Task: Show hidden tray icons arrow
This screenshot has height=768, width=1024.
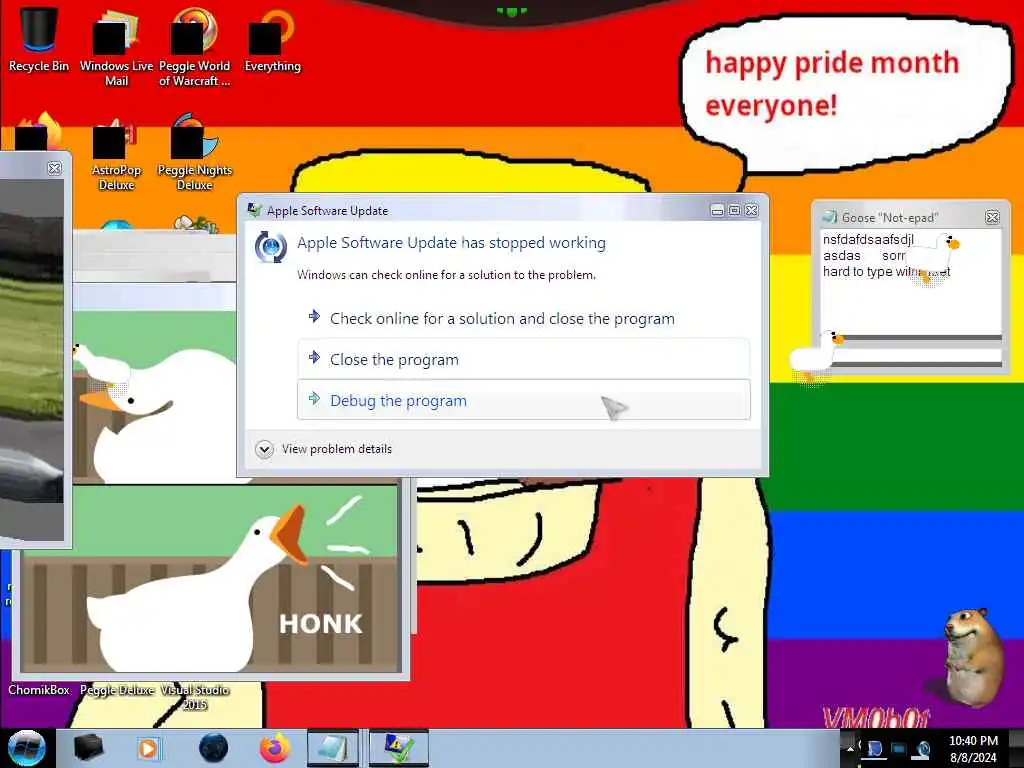Action: [x=850, y=748]
